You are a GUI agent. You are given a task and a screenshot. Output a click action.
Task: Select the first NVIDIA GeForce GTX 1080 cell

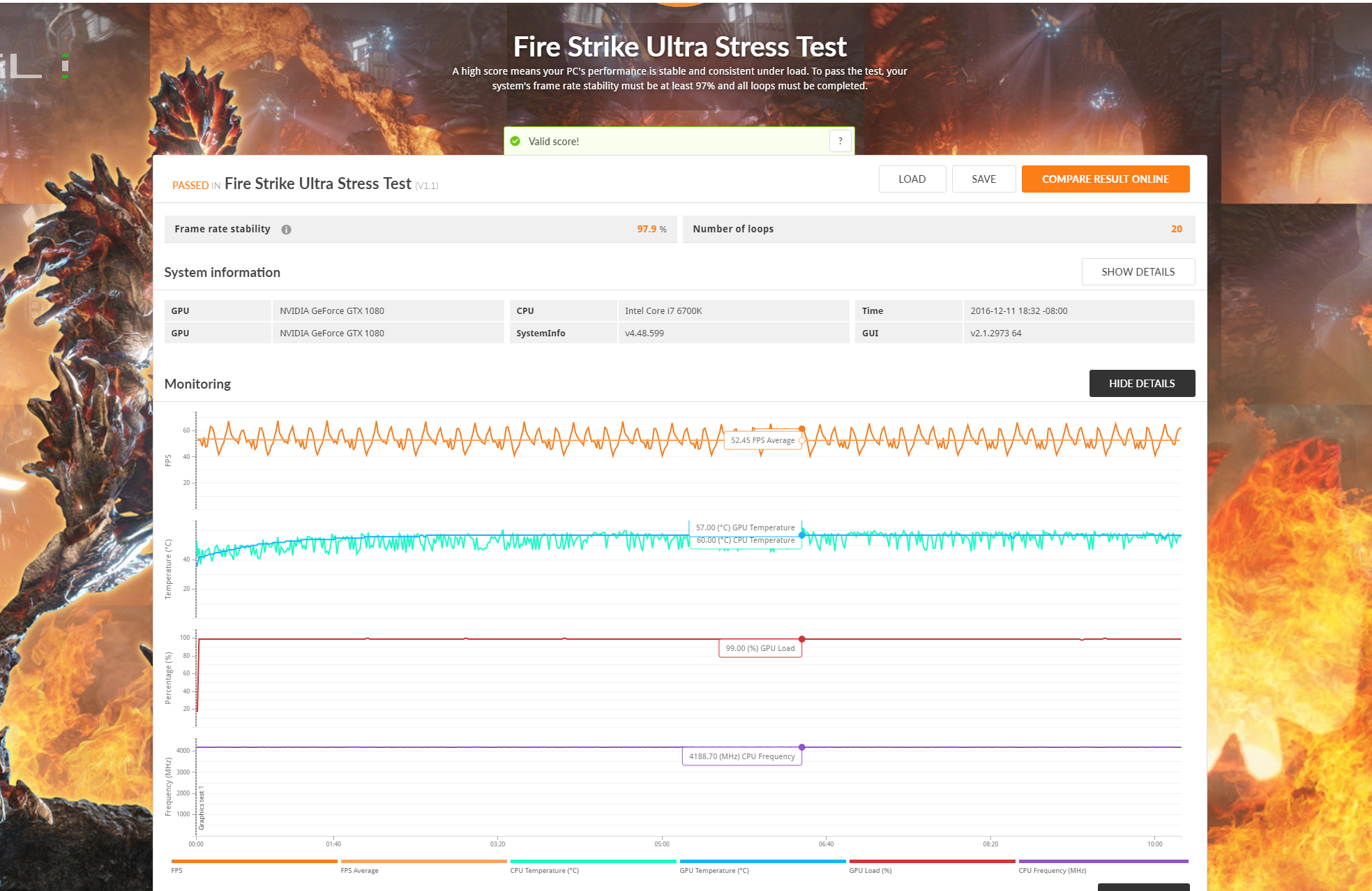pos(388,311)
